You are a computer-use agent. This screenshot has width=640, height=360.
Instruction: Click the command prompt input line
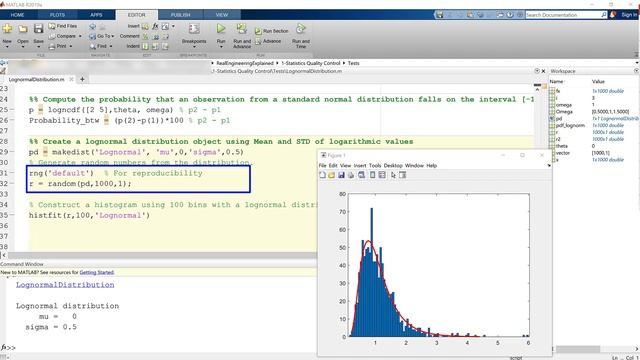(x=163, y=348)
